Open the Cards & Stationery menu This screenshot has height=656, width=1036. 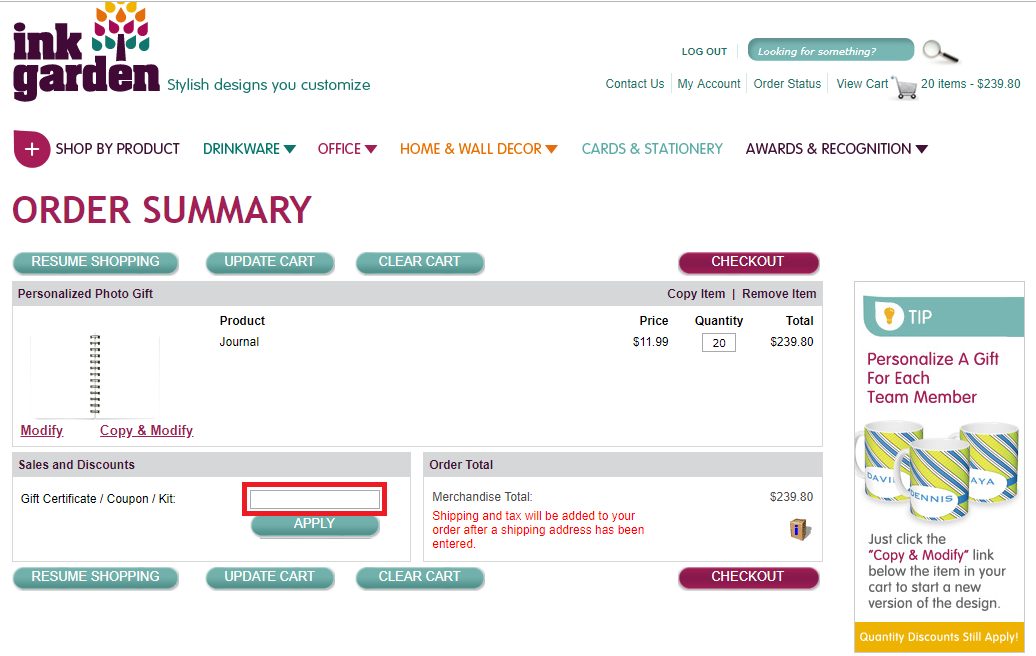(652, 149)
